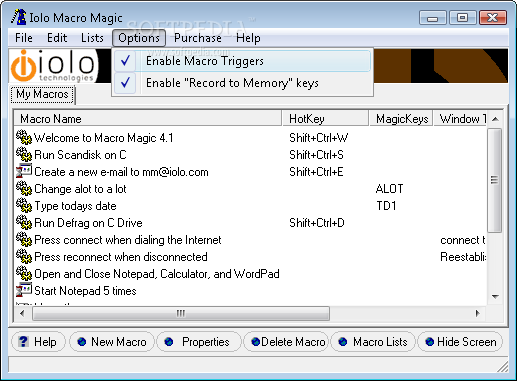
Task: Select the Welcome to Macro Magic 4.1 row
Action: point(251,137)
